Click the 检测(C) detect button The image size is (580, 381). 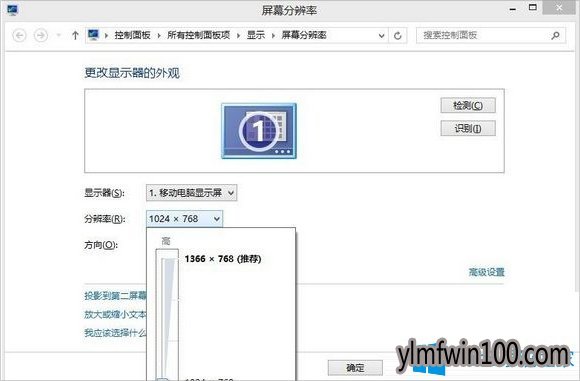click(468, 105)
